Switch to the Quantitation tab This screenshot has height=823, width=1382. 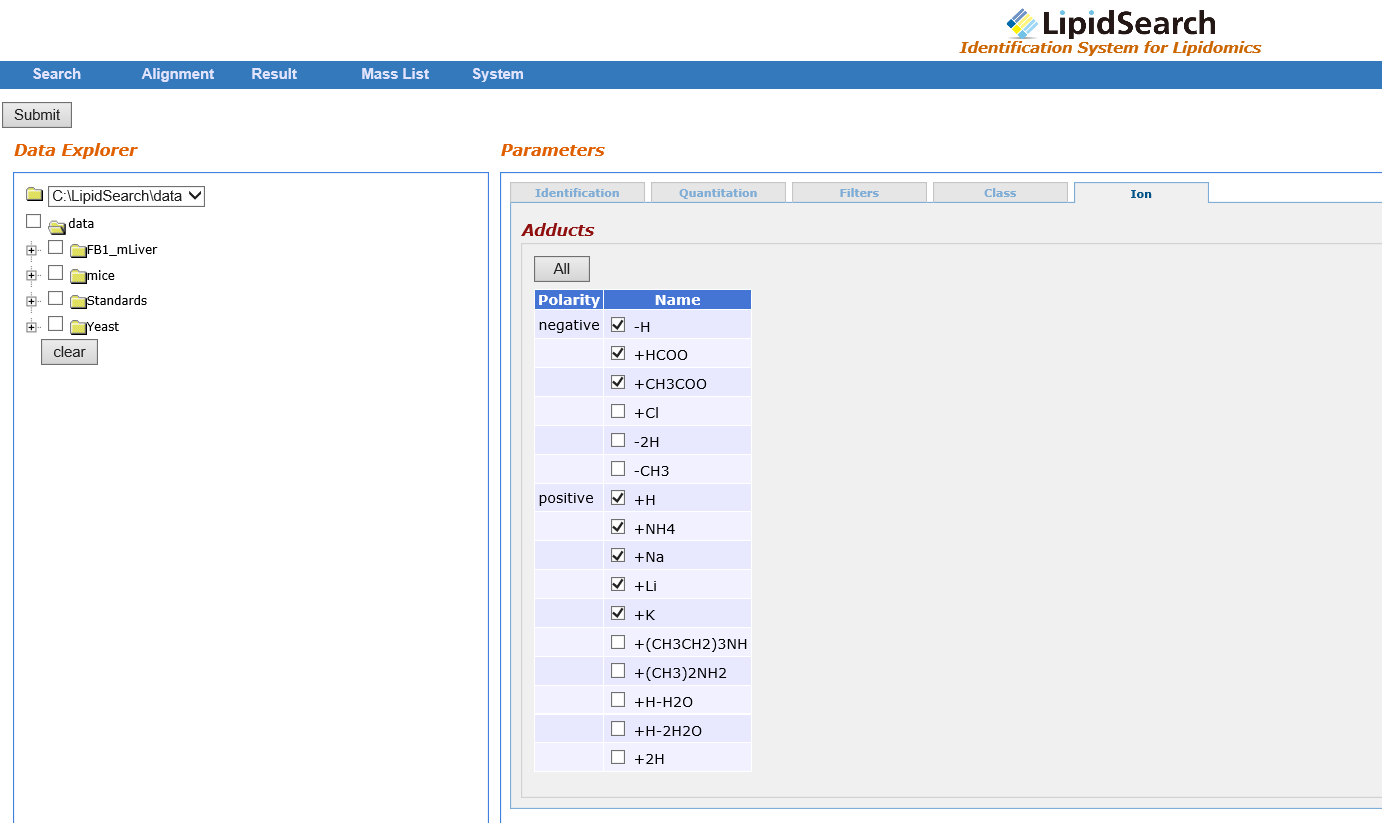(718, 193)
